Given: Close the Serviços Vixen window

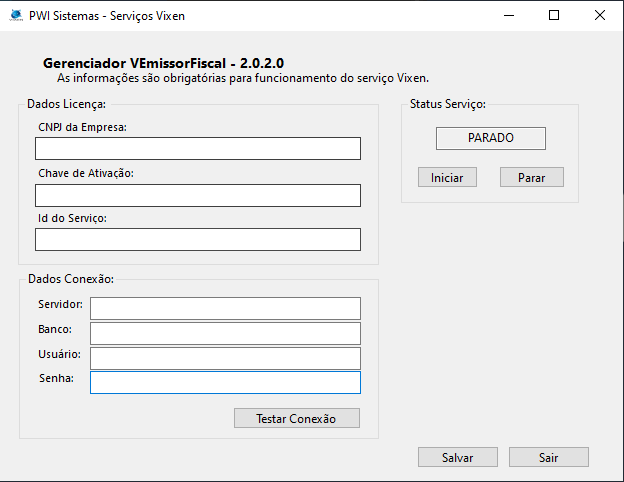Looking at the screenshot, I should coord(599,16).
